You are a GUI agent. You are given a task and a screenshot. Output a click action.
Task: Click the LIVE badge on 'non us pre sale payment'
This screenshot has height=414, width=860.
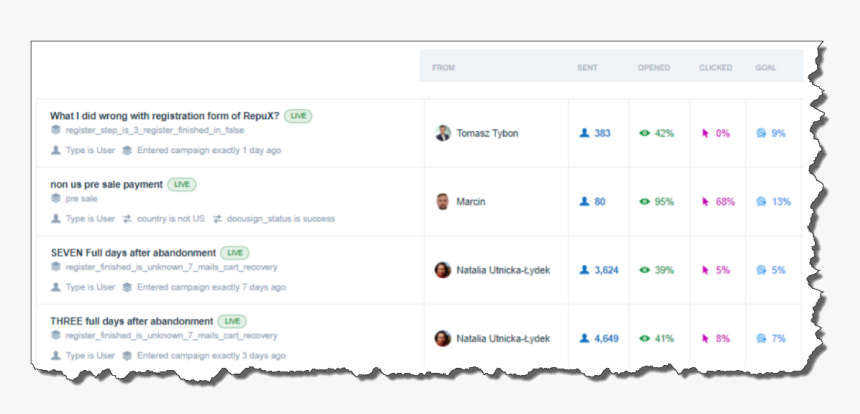tap(181, 184)
